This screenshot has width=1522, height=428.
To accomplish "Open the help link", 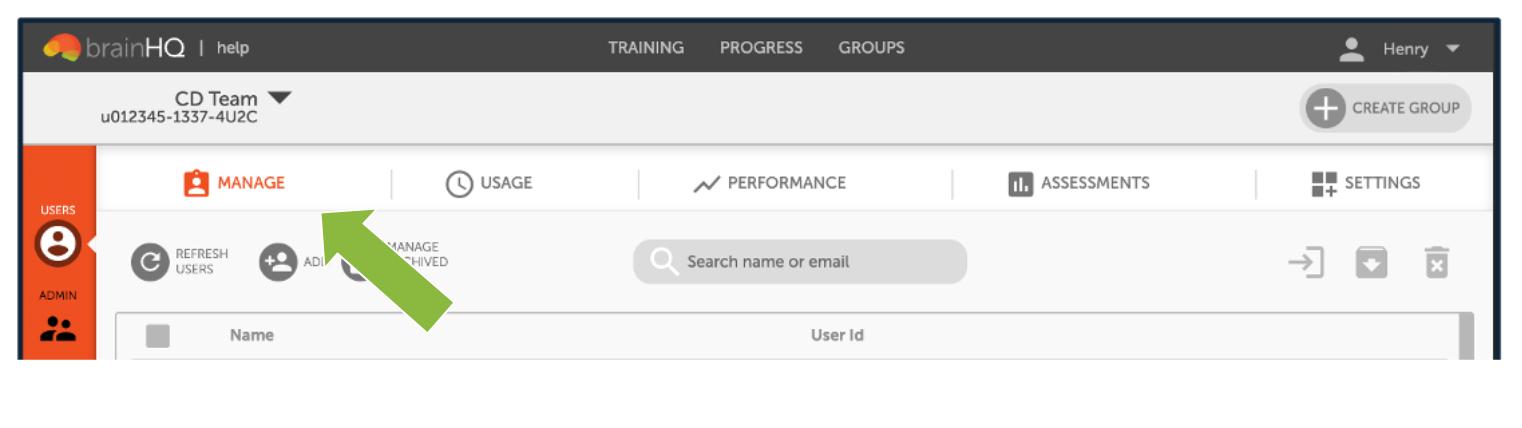I will pyautogui.click(x=233, y=48).
